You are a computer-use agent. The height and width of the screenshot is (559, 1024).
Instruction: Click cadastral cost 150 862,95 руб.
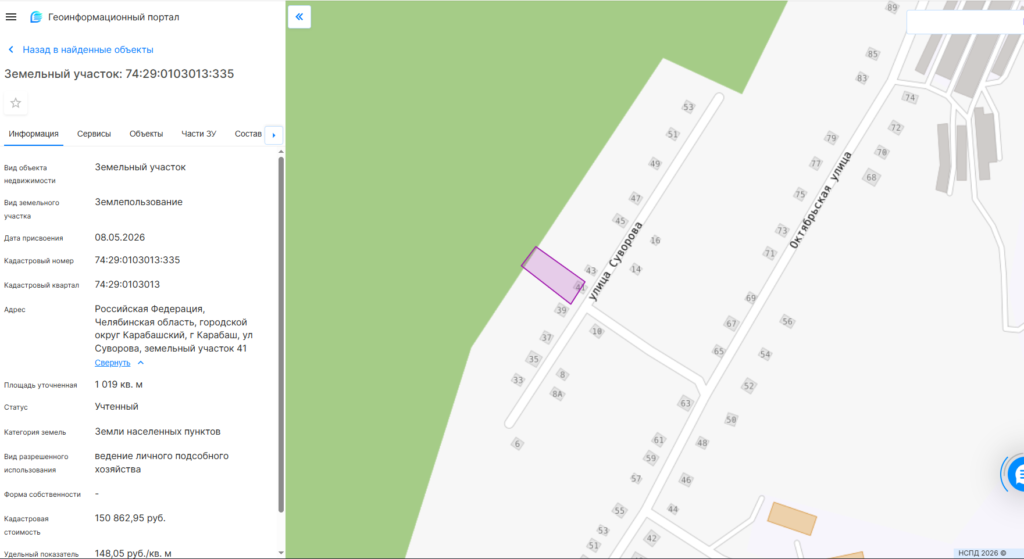tap(130, 518)
